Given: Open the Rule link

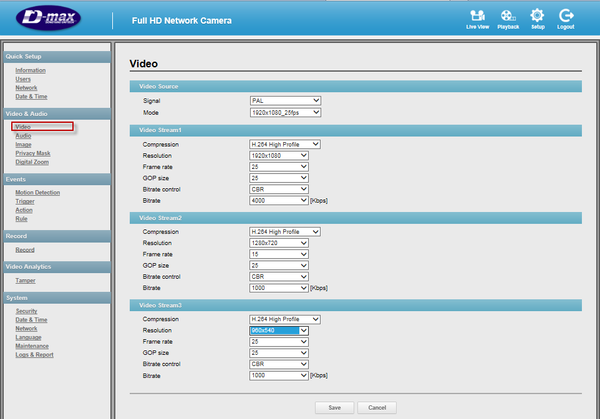Looking at the screenshot, I should pyautogui.click(x=21, y=219).
